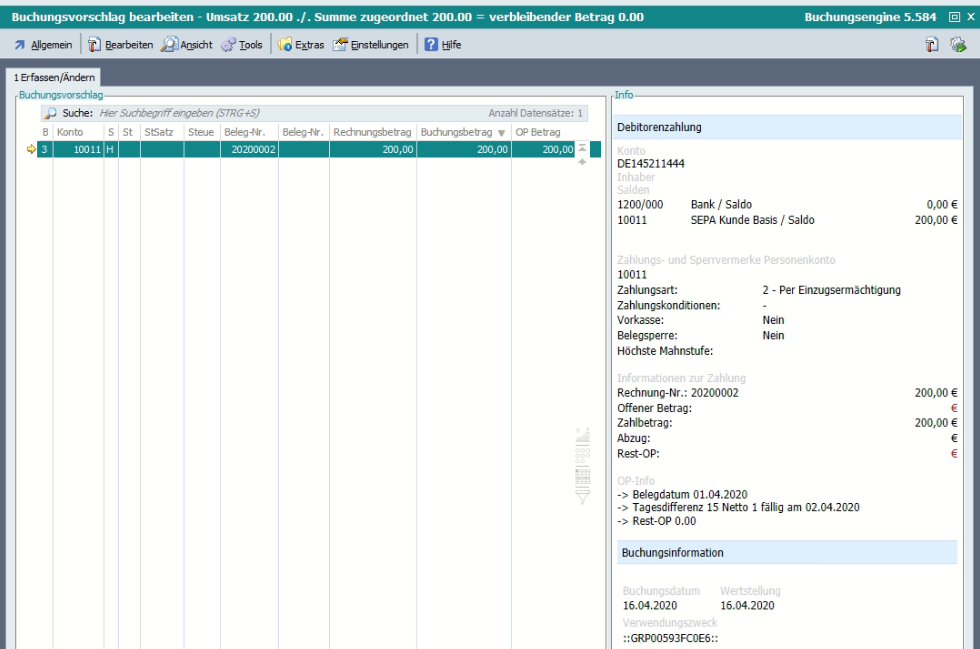Click the table grid icon beside list
Image resolution: width=980 pixels, height=649 pixels.
pyautogui.click(x=583, y=474)
